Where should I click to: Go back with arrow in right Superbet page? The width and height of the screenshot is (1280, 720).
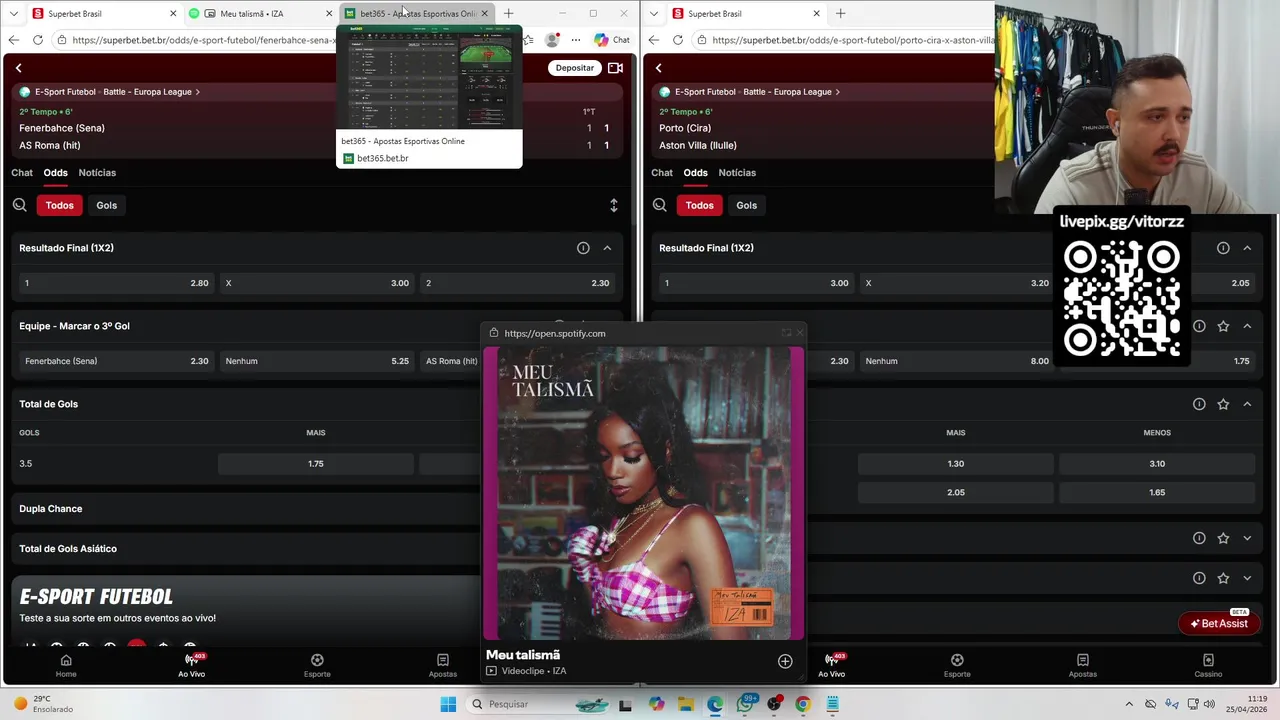tap(658, 68)
